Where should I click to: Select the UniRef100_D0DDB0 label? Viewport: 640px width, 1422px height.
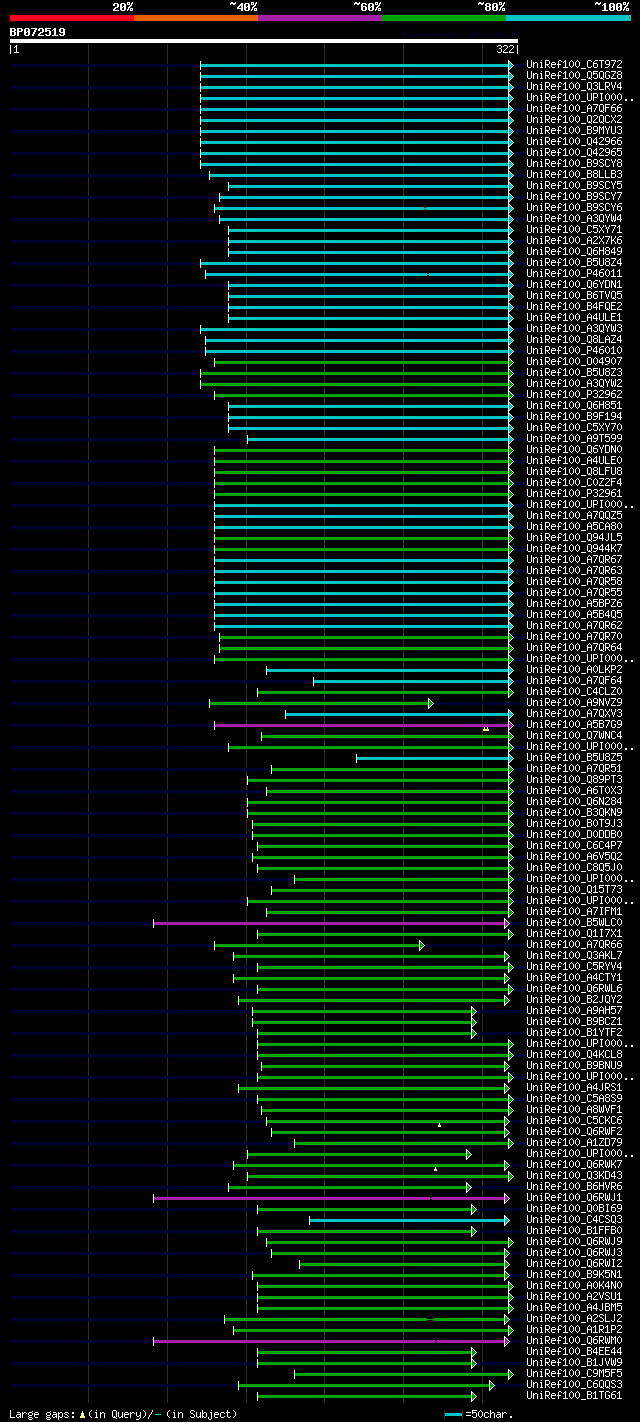tap(574, 834)
